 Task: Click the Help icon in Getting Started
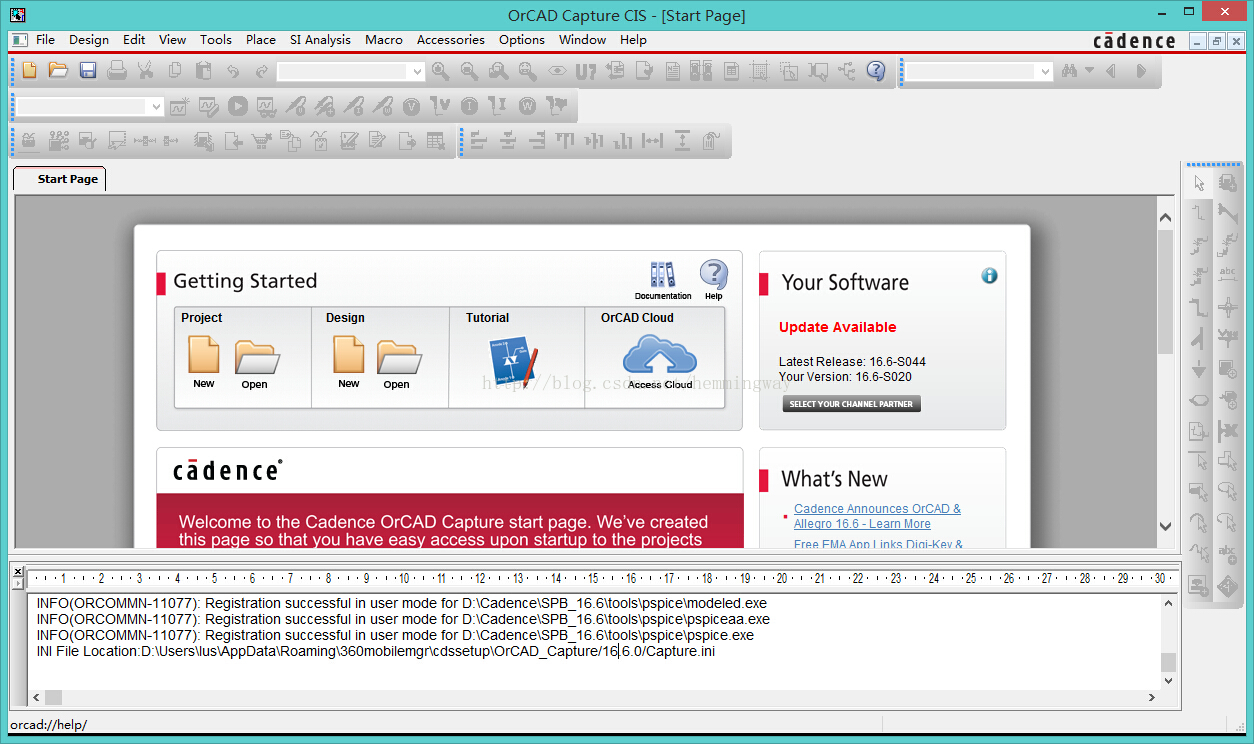pos(713,274)
